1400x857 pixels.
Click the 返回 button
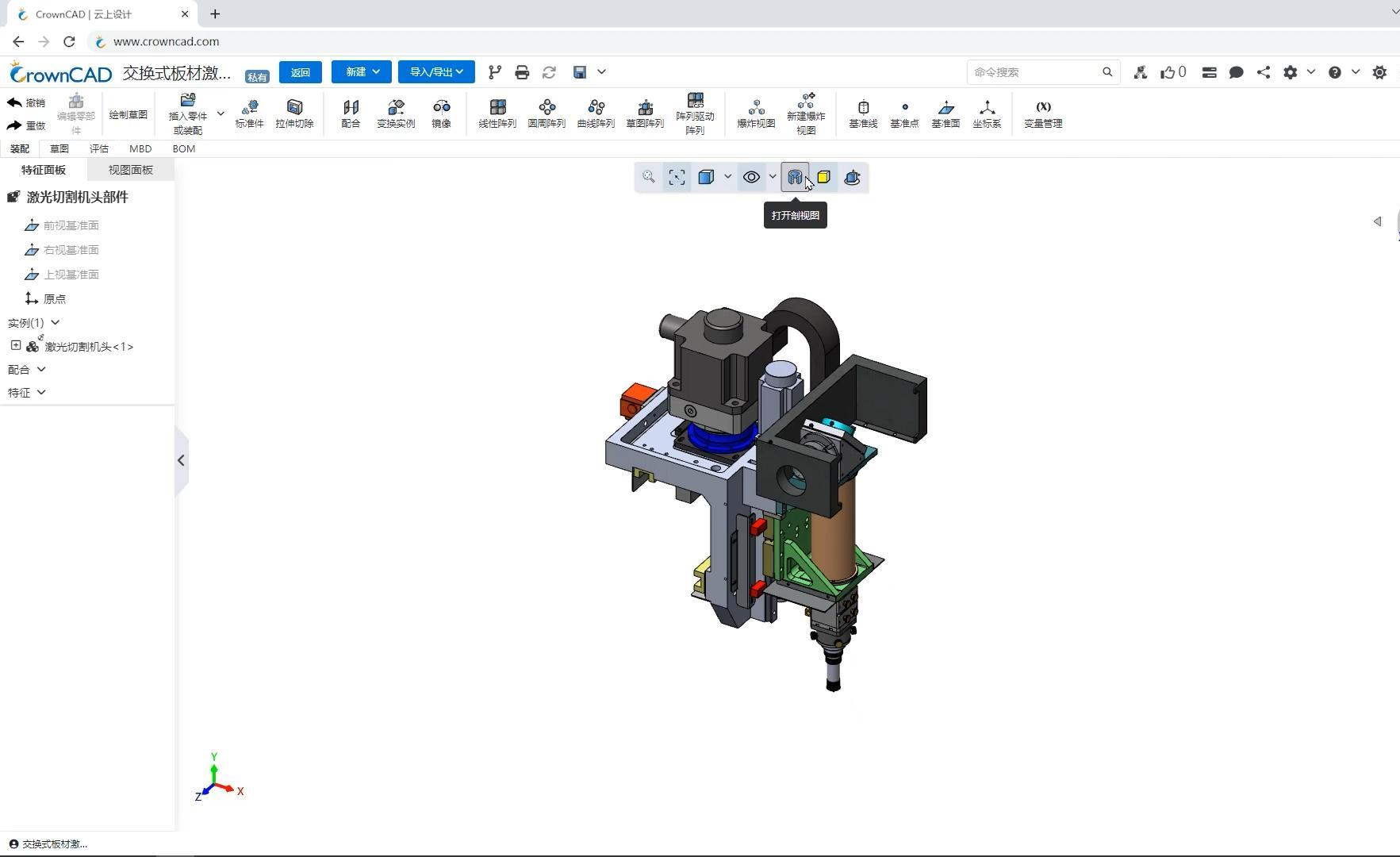[x=300, y=72]
